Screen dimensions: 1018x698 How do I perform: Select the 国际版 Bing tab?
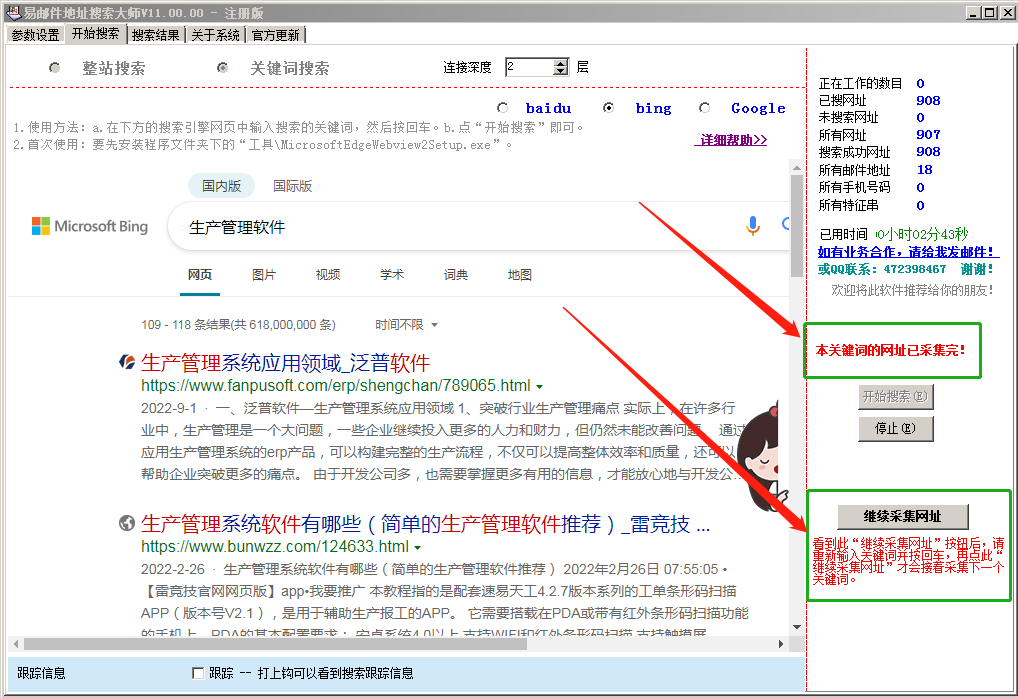pos(292,186)
